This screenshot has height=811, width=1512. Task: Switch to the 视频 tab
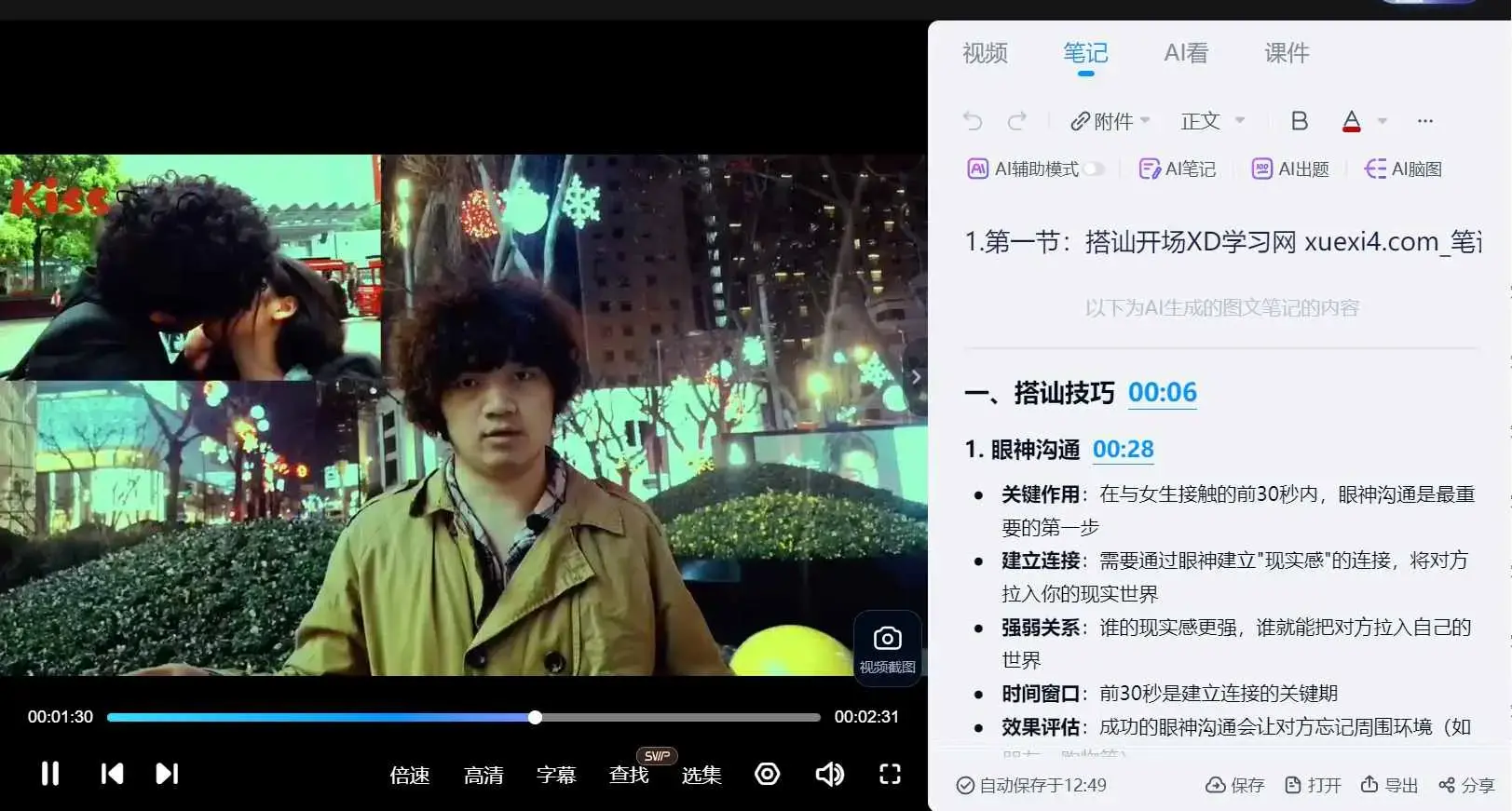[x=985, y=53]
